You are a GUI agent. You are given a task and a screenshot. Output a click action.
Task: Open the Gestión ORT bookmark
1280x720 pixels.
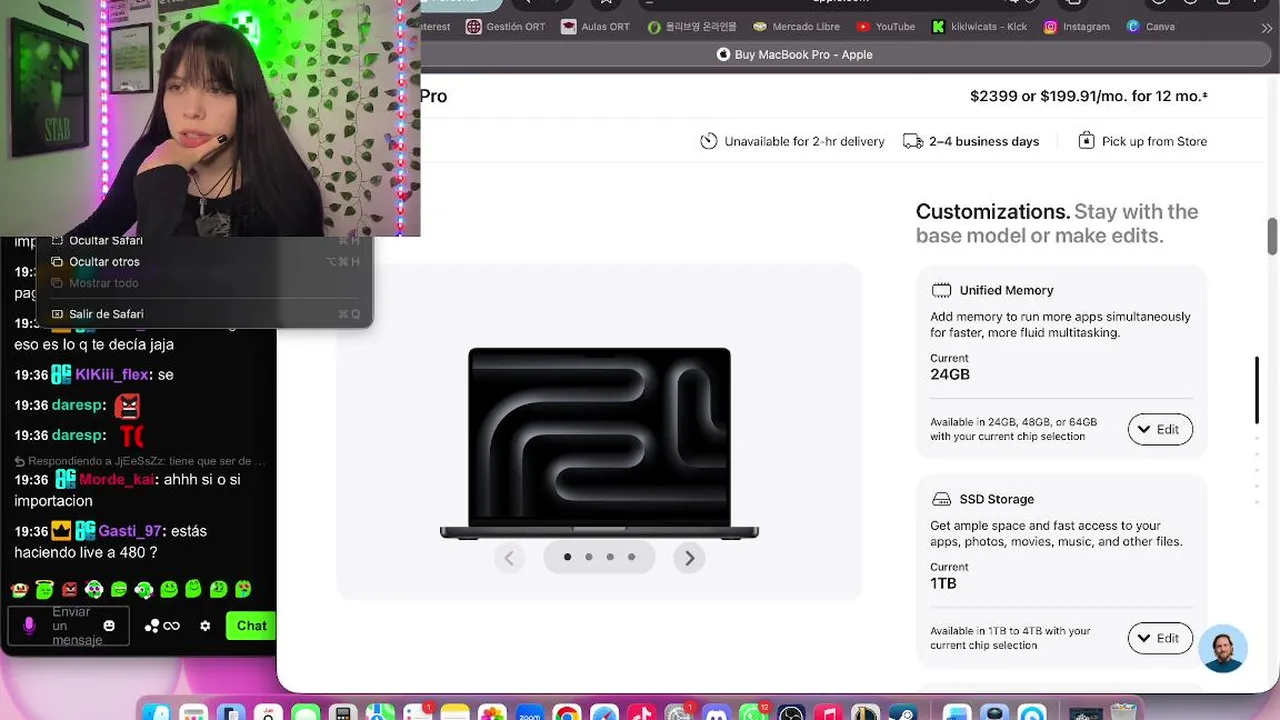(506, 27)
